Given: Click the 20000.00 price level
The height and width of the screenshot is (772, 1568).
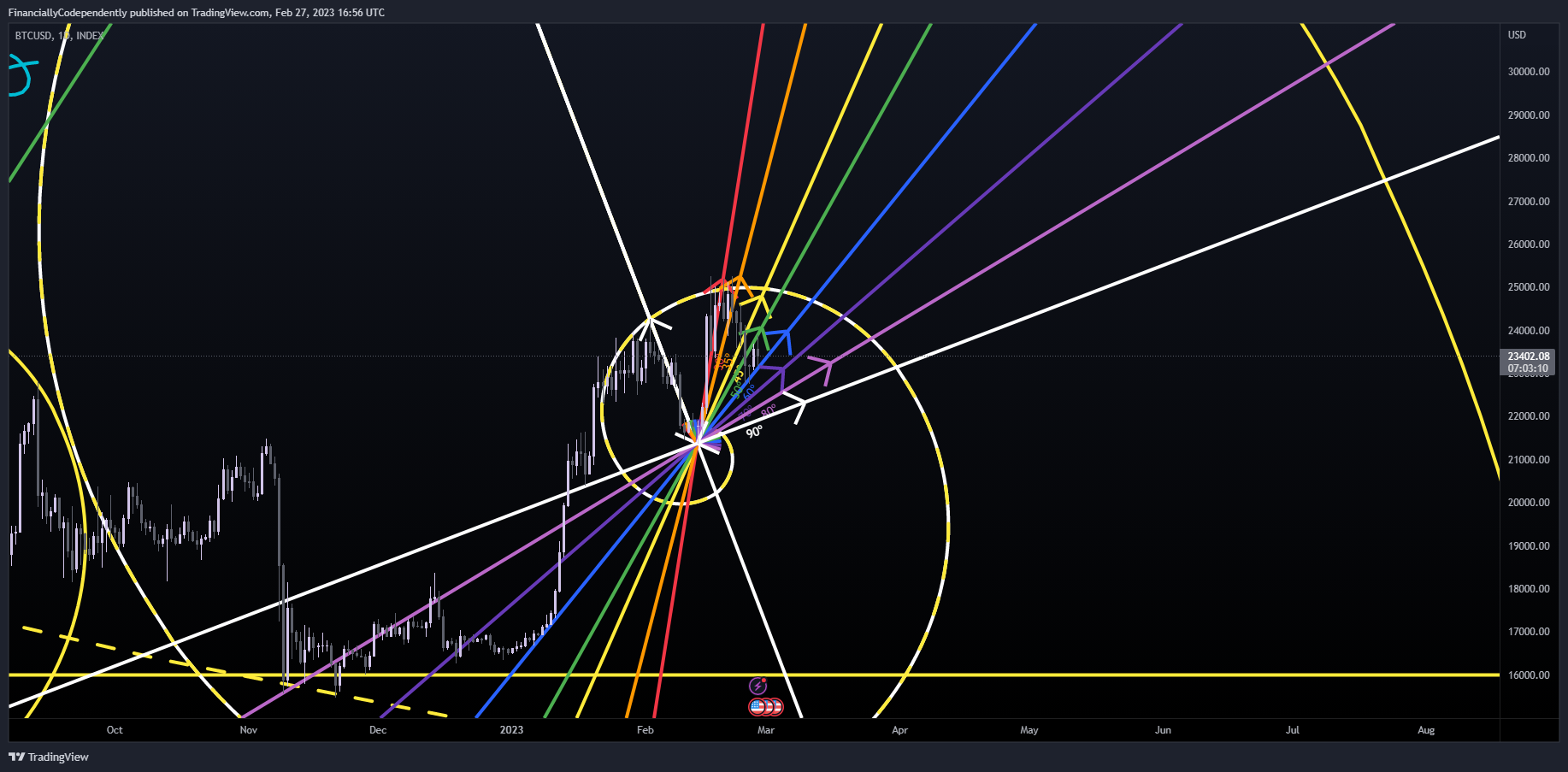Looking at the screenshot, I should click(1529, 503).
